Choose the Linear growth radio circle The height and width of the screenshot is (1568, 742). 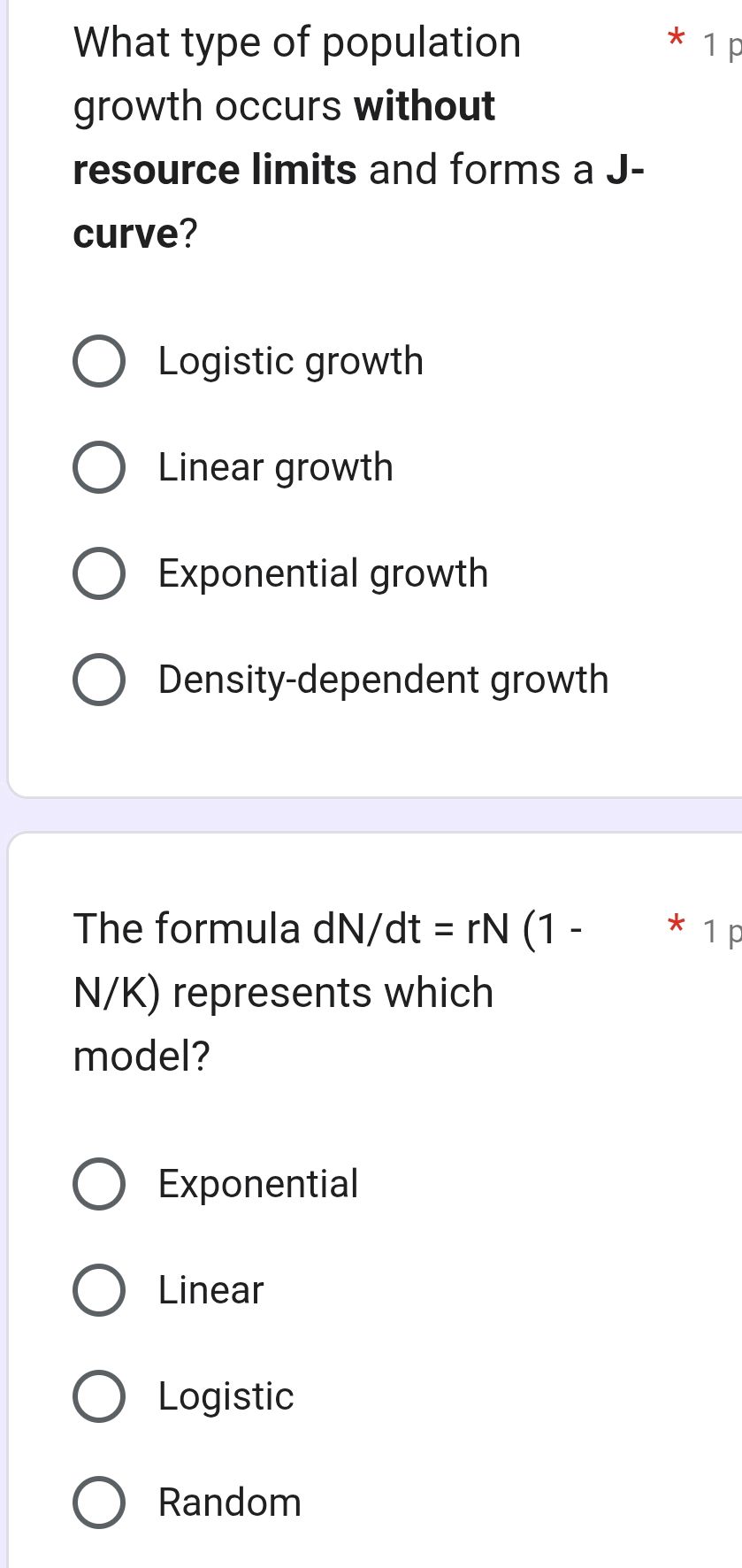[x=98, y=467]
